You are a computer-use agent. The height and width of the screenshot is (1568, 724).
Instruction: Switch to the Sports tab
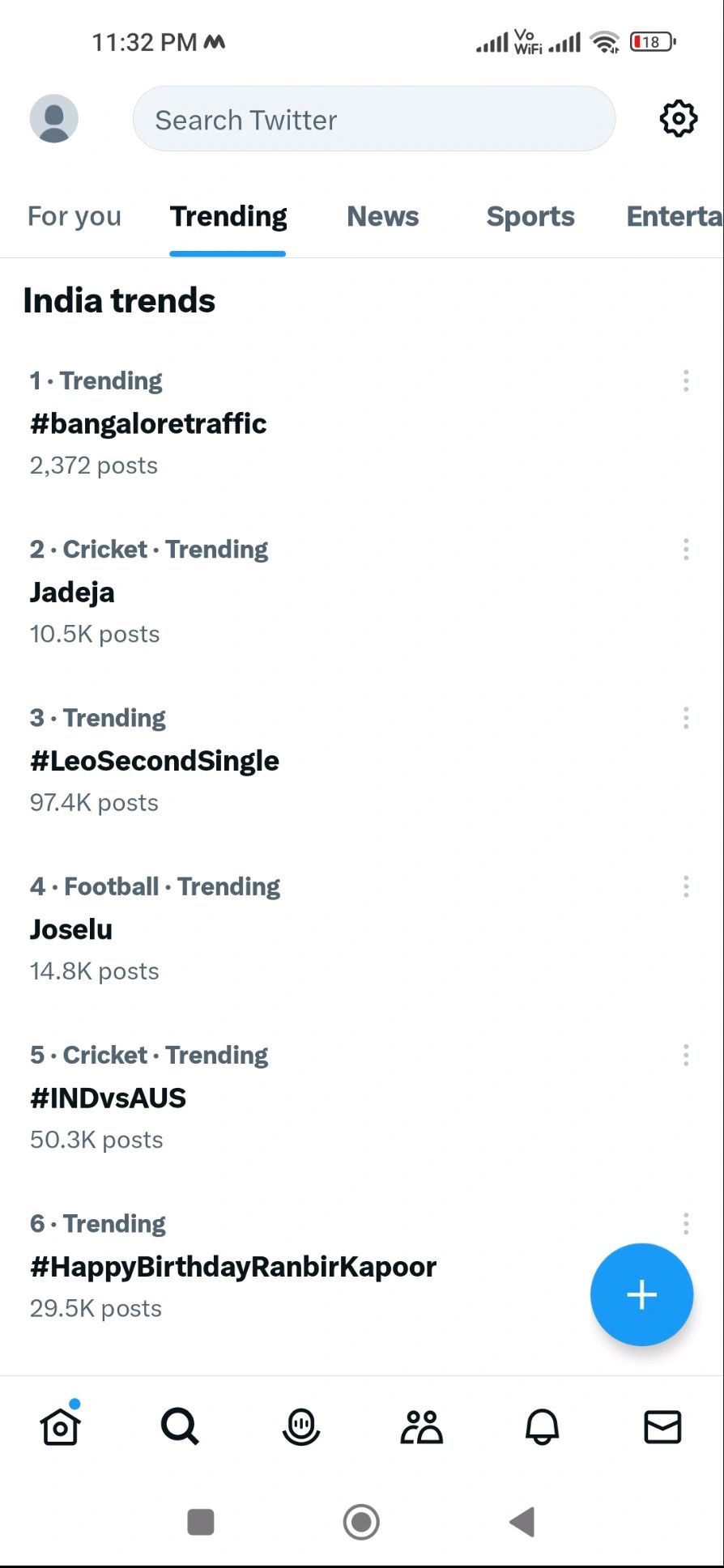pyautogui.click(x=530, y=216)
